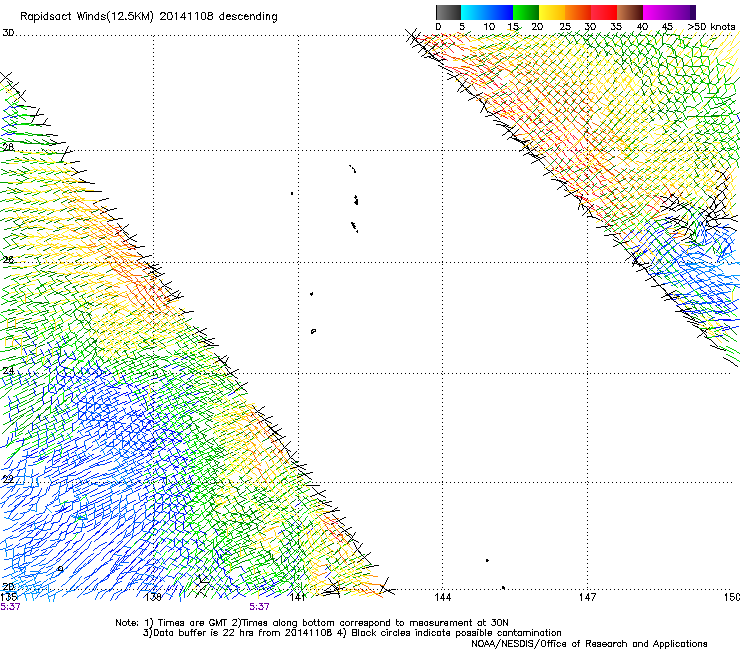Click the gray 0-5 knots color swatch
This screenshot has width=740, height=650.
click(448, 12)
